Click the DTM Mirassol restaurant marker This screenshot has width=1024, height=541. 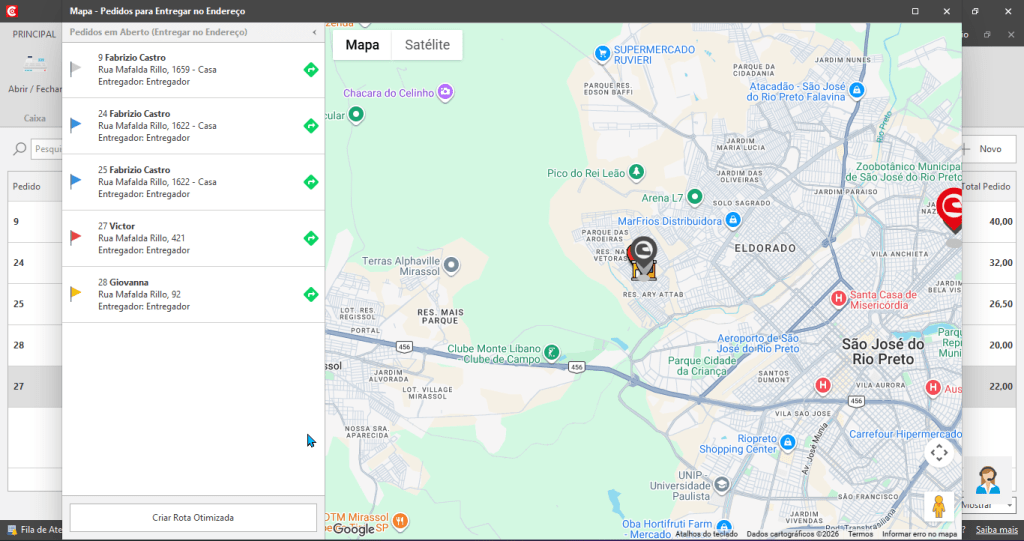click(x=400, y=521)
